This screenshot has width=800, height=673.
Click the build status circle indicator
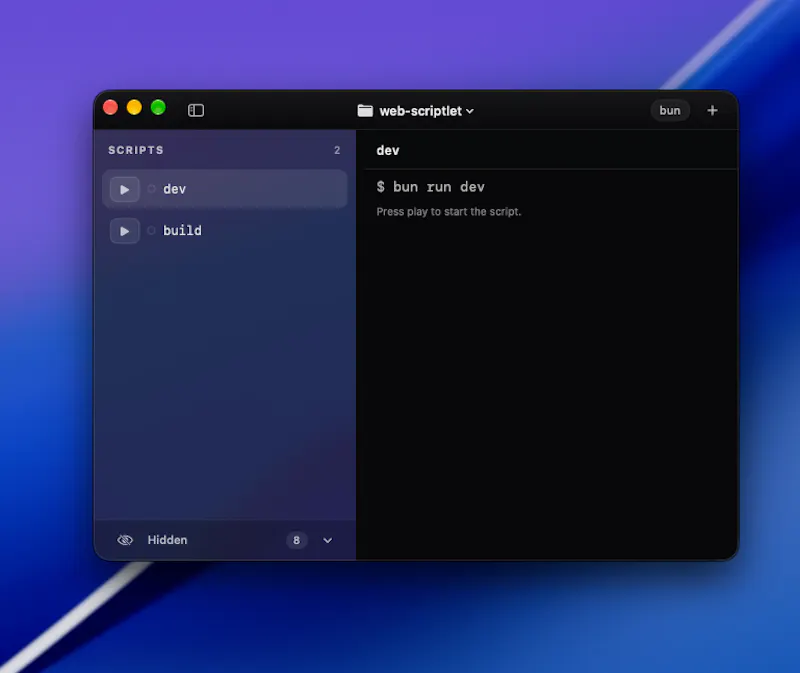(x=152, y=231)
